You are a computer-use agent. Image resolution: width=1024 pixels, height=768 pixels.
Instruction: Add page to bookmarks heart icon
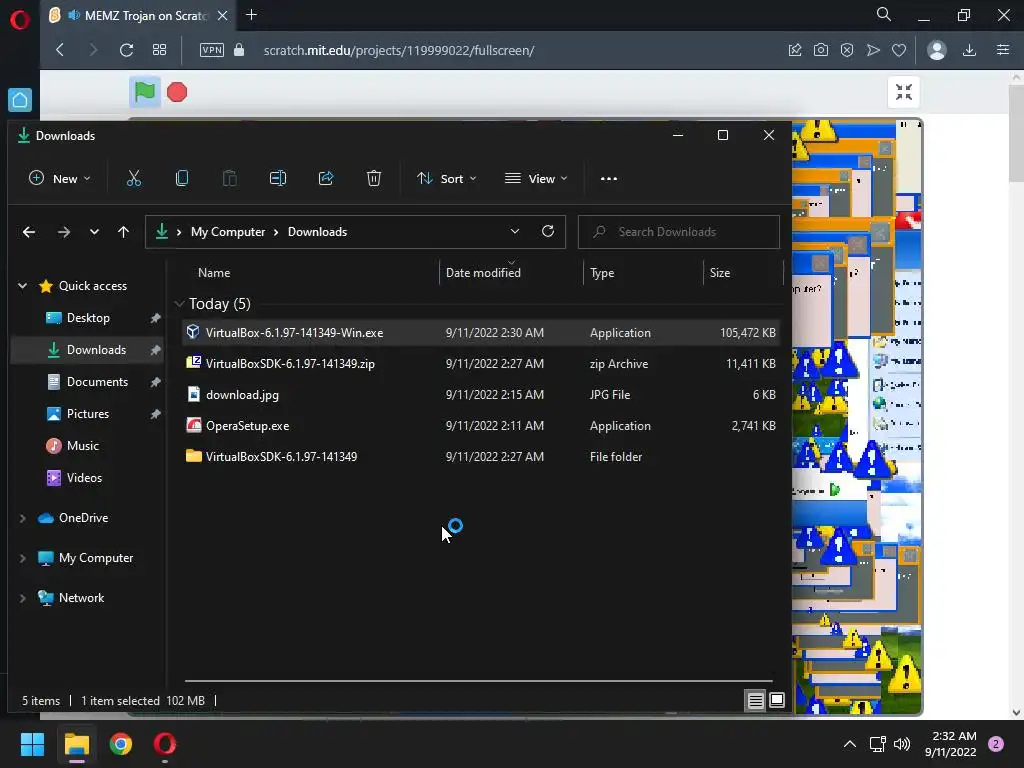[899, 50]
